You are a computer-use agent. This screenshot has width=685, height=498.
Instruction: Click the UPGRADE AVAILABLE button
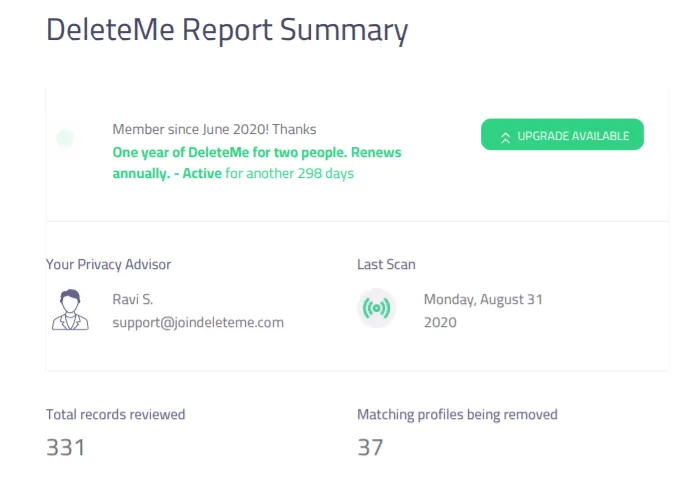pos(562,135)
